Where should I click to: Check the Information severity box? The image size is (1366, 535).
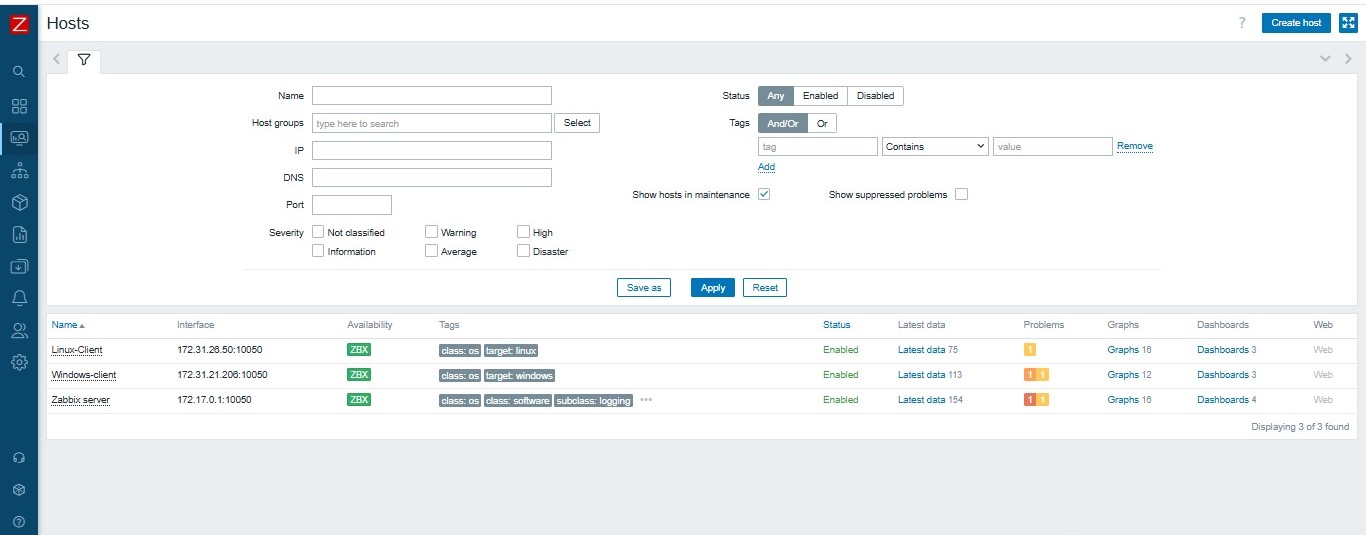[318, 251]
